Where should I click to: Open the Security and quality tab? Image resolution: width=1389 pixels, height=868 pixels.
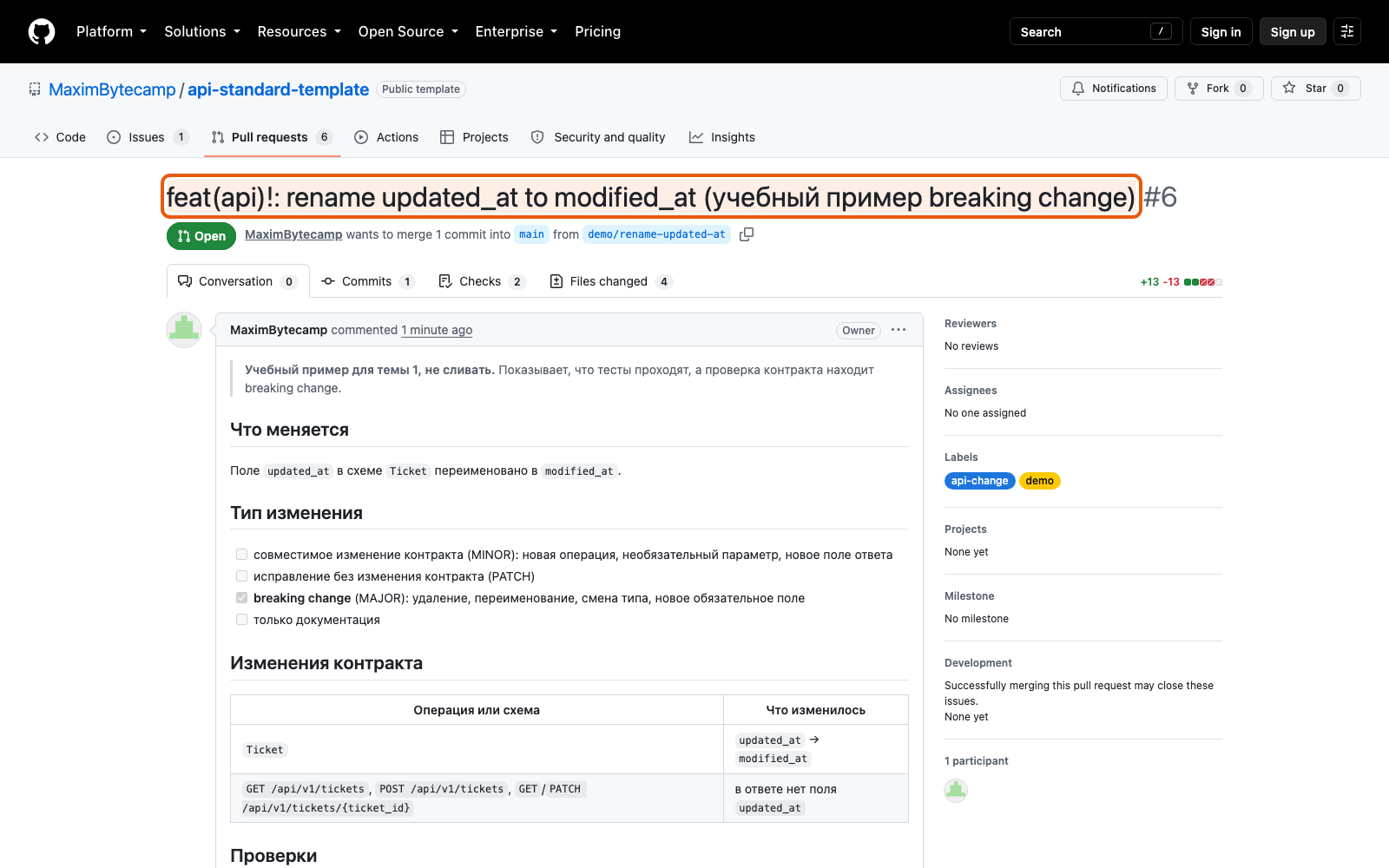click(598, 137)
